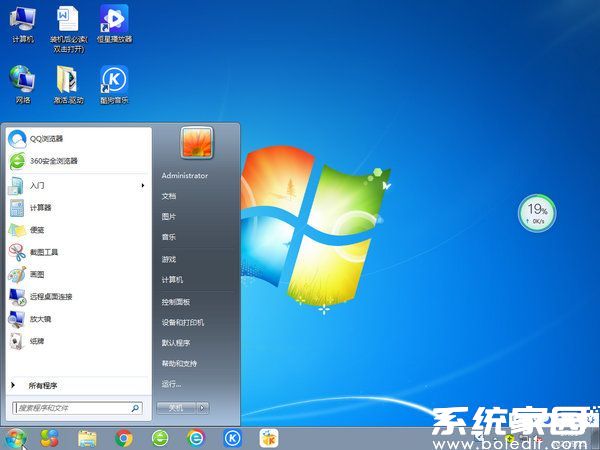The height and width of the screenshot is (450, 600).
Task: Open the 运行... run dialog
Action: point(171,384)
